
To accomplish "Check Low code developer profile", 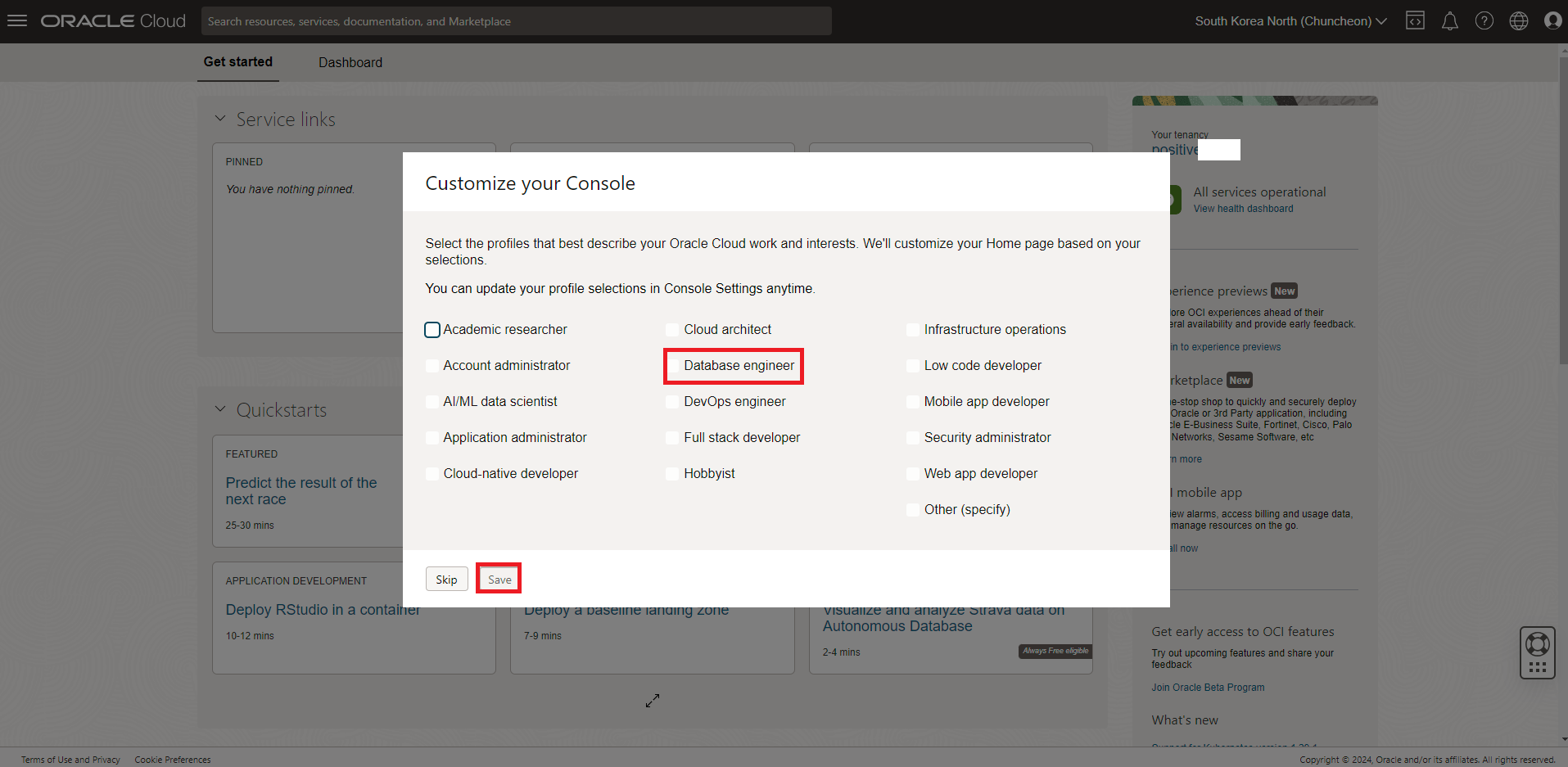I will pyautogui.click(x=913, y=366).
